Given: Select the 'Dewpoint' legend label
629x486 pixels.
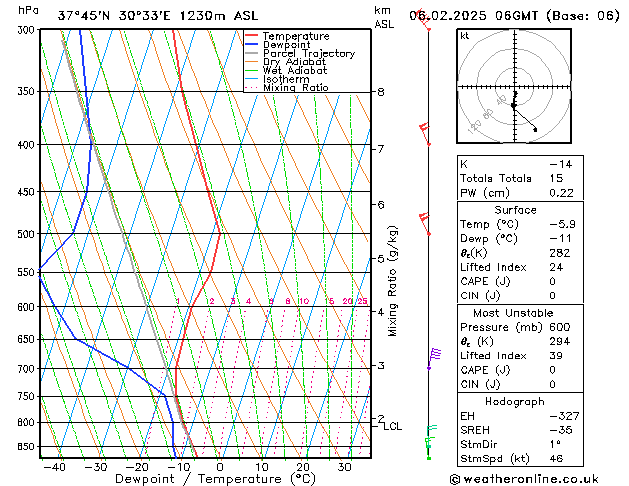Looking at the screenshot, I should click(x=286, y=45).
